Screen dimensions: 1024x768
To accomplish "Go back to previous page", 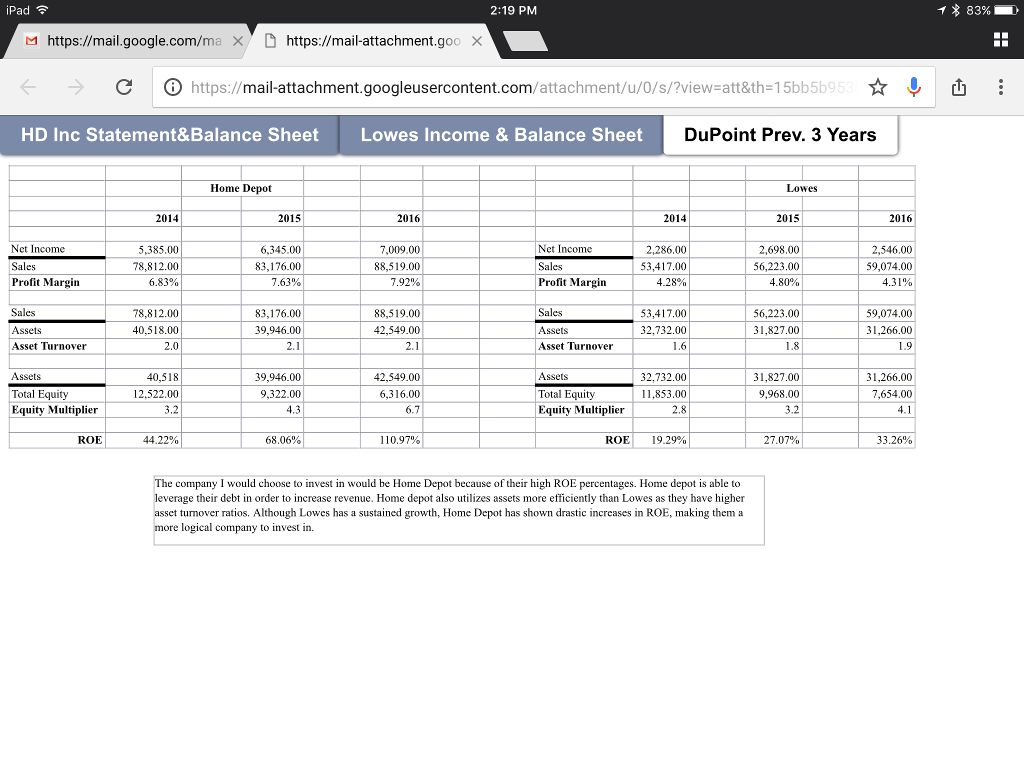I will click(28, 87).
